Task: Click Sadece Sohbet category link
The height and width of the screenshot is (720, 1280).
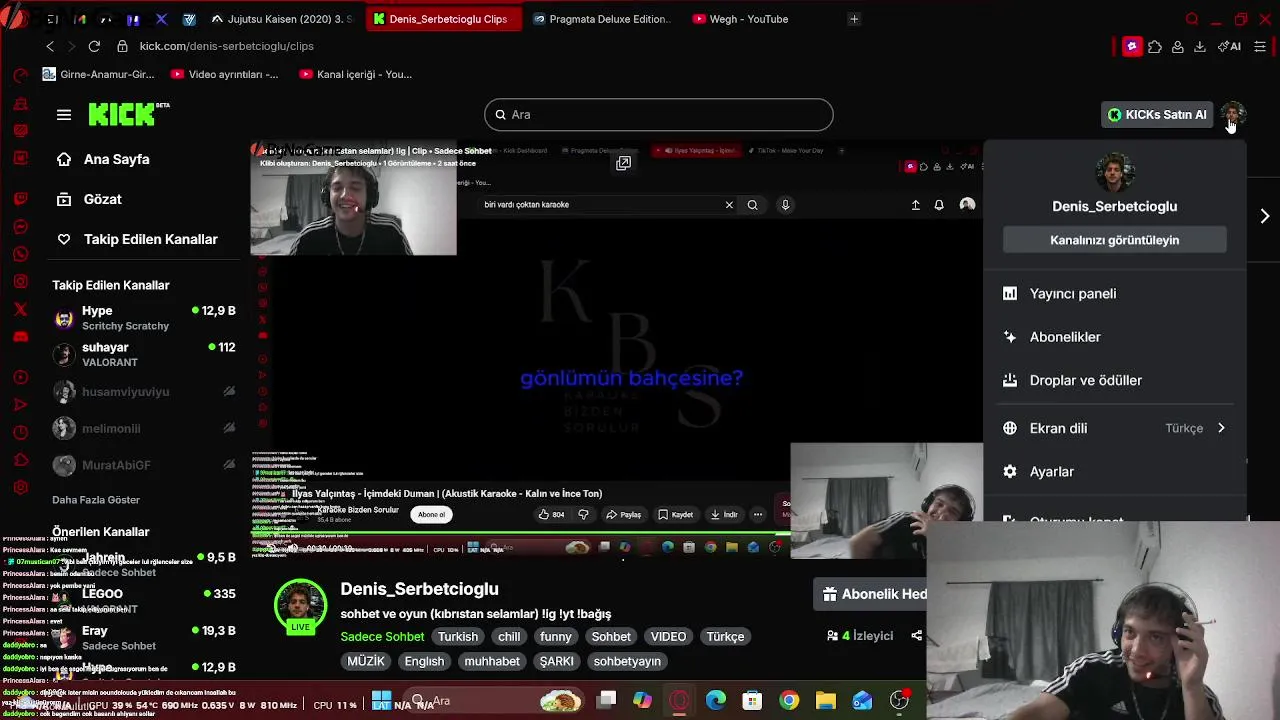Action: [x=382, y=636]
